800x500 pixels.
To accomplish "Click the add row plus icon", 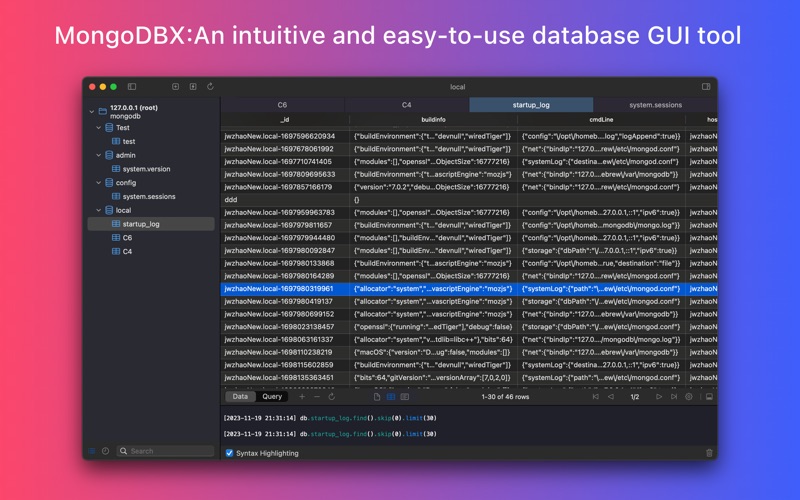I will (302, 397).
